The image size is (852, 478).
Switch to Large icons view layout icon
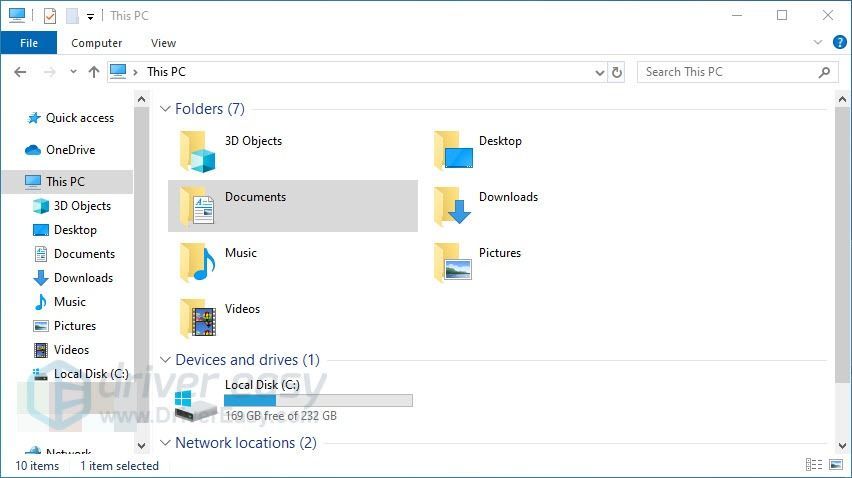tap(836, 464)
